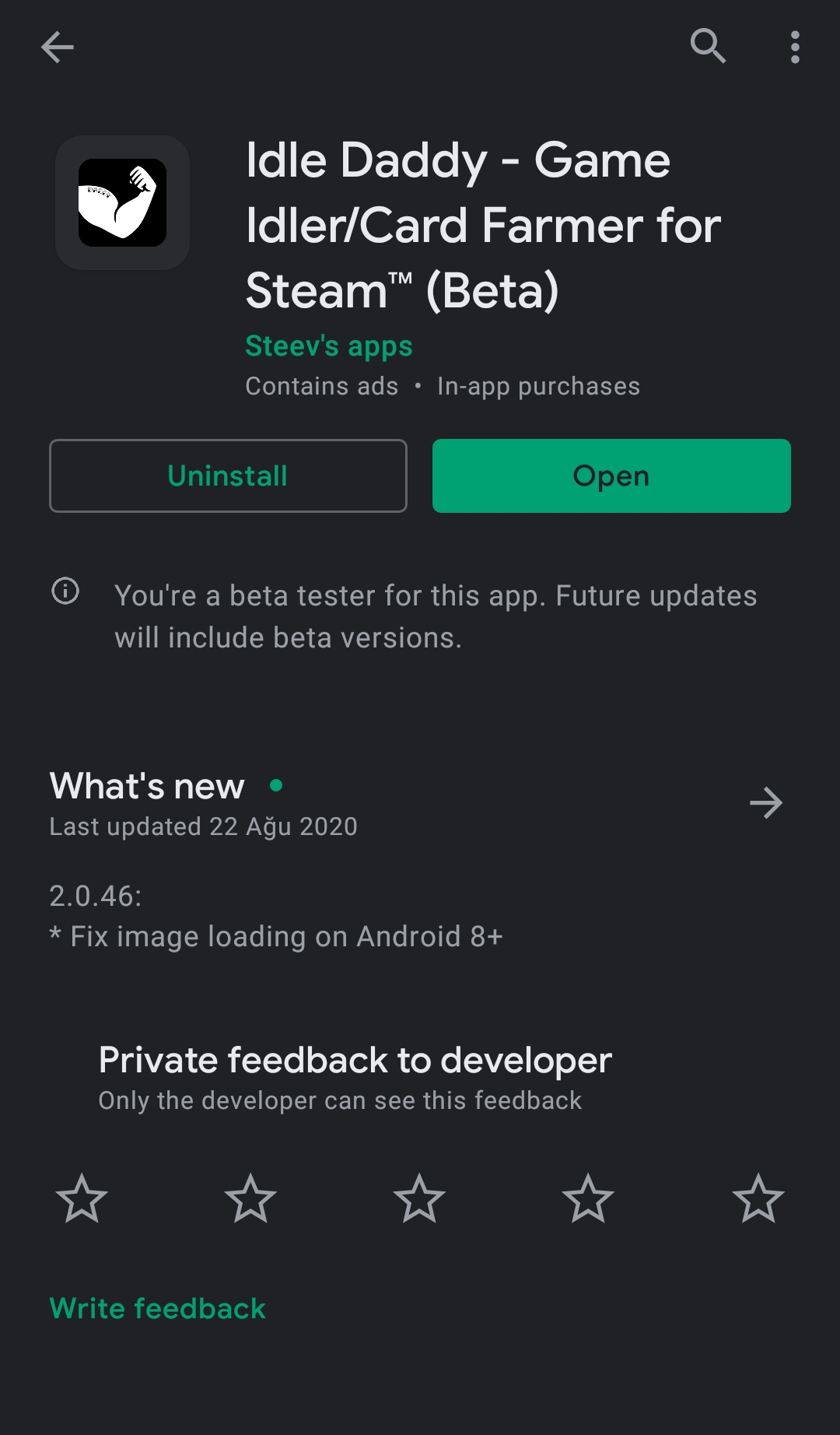Rate four stars in private feedback
This screenshot has height=1435, width=840.
coord(588,1198)
